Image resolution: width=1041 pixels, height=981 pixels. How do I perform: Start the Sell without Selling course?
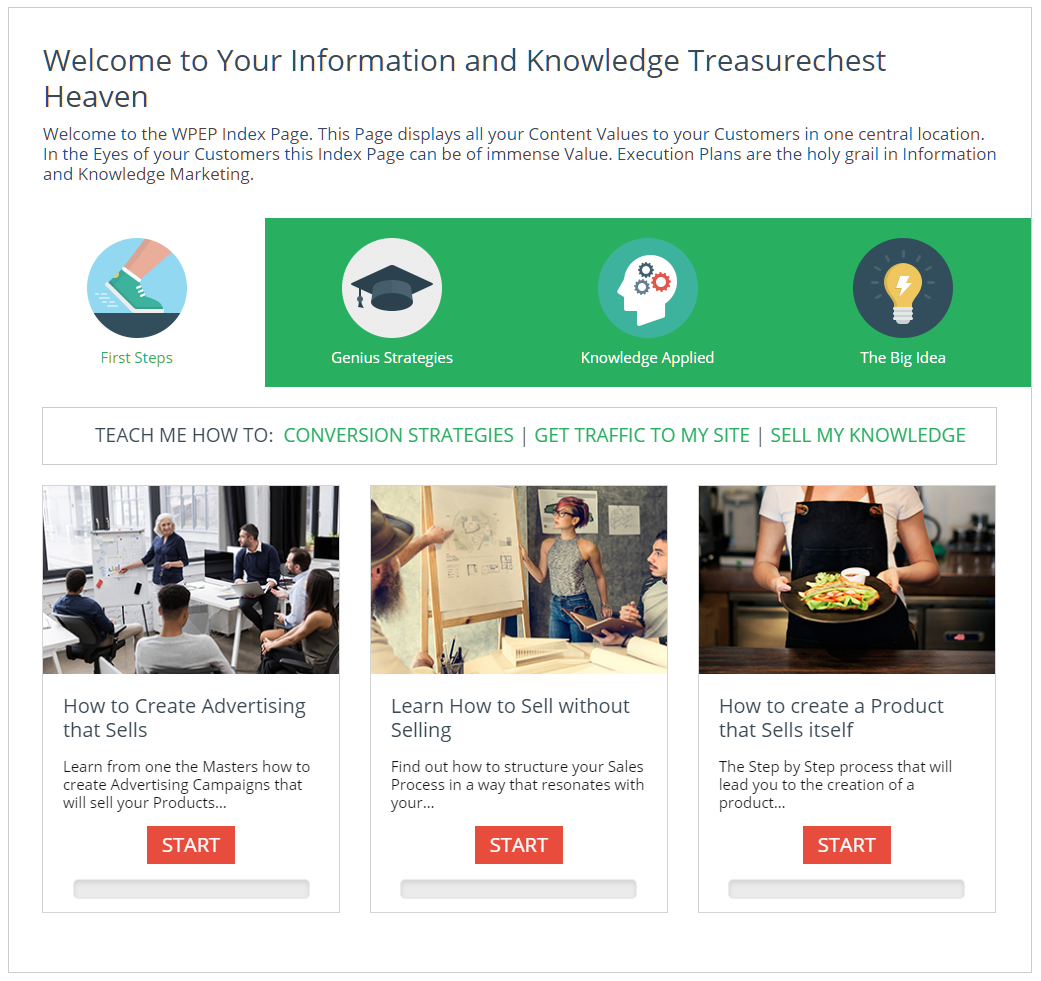tap(519, 845)
